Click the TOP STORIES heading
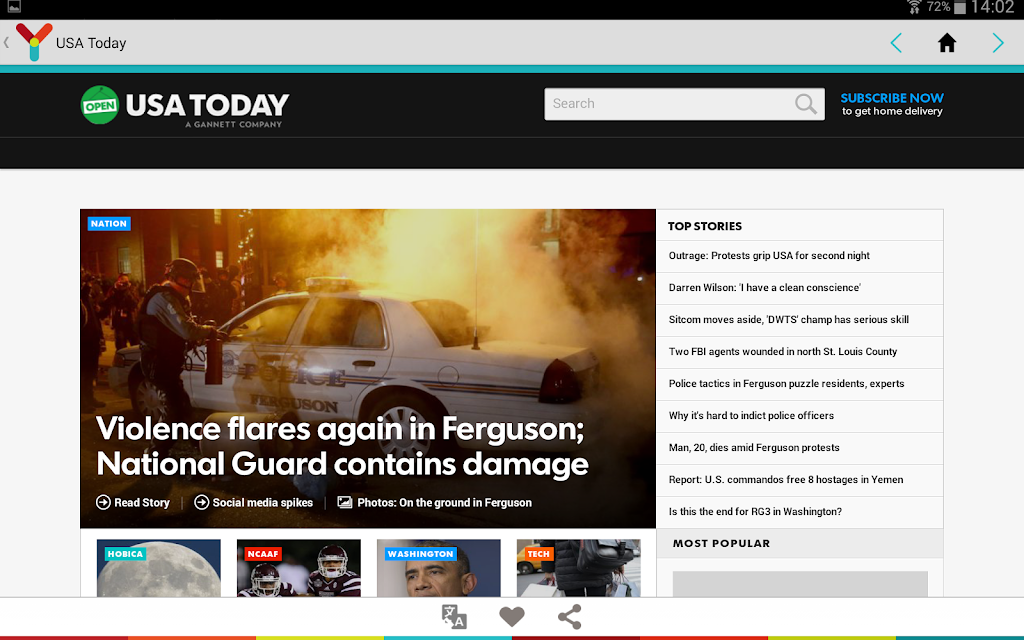This screenshot has width=1024, height=640. point(705,226)
